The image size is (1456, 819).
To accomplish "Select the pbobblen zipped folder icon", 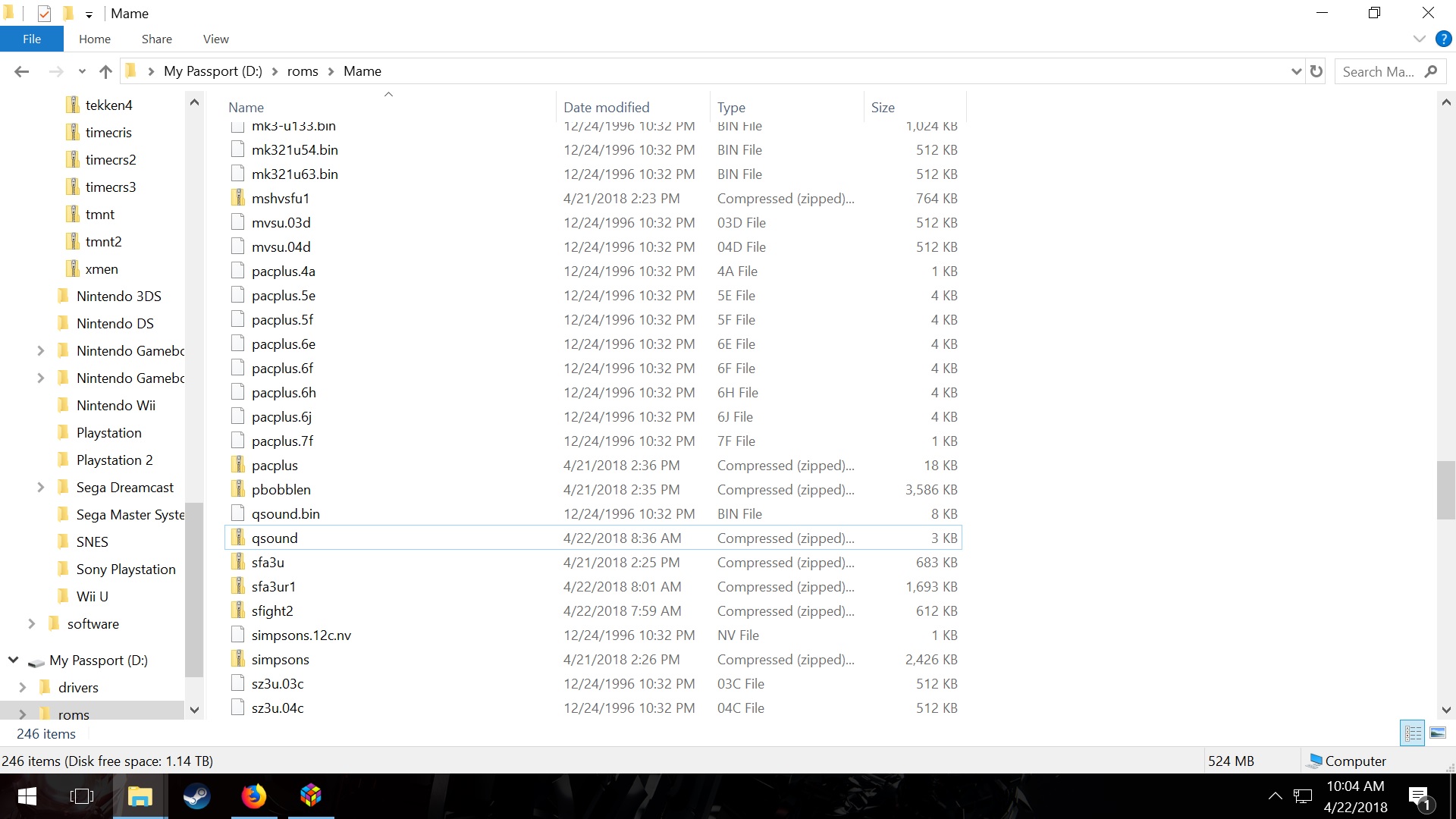I will tap(238, 490).
